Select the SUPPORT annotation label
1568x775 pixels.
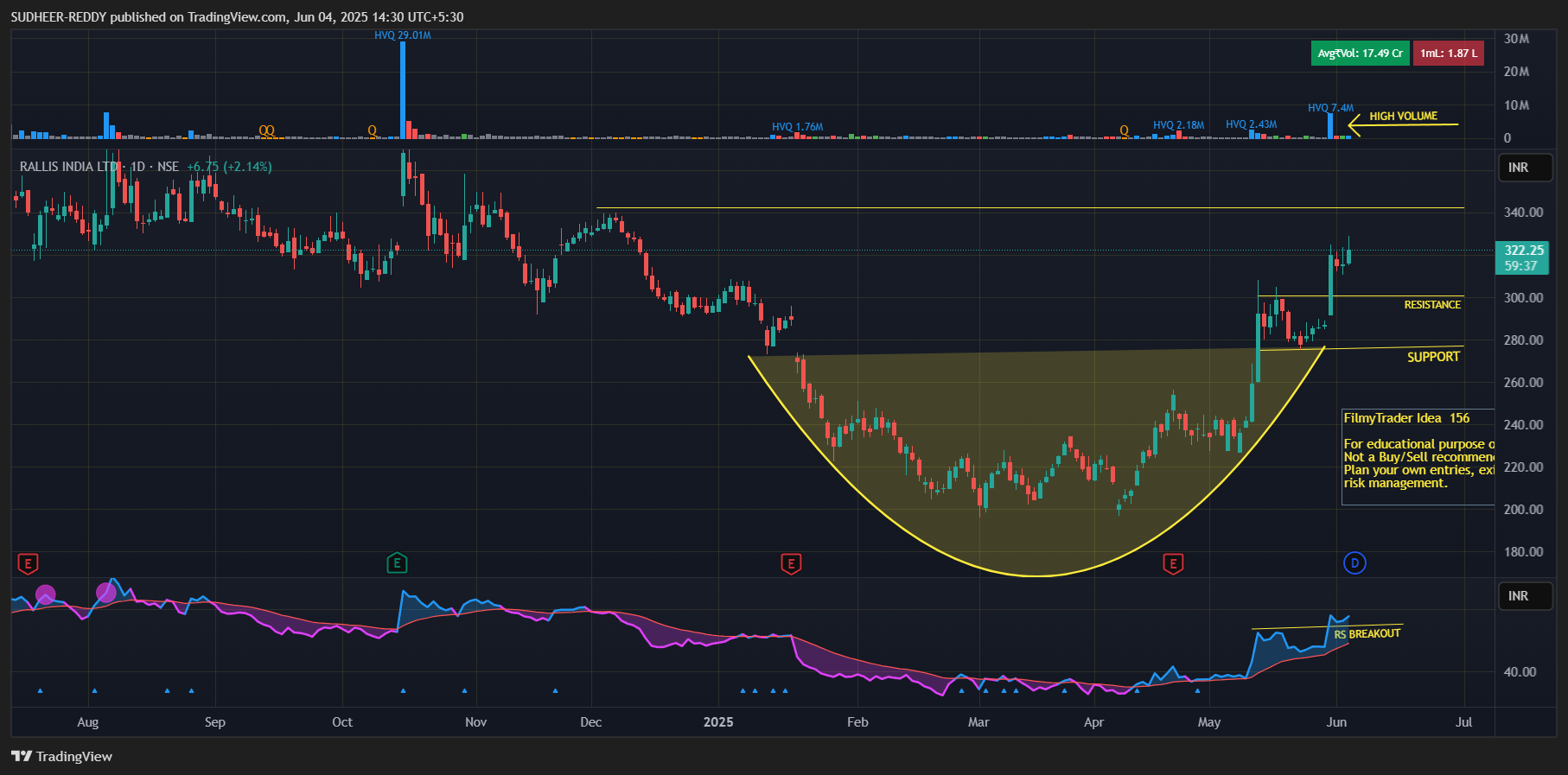[x=1433, y=357]
